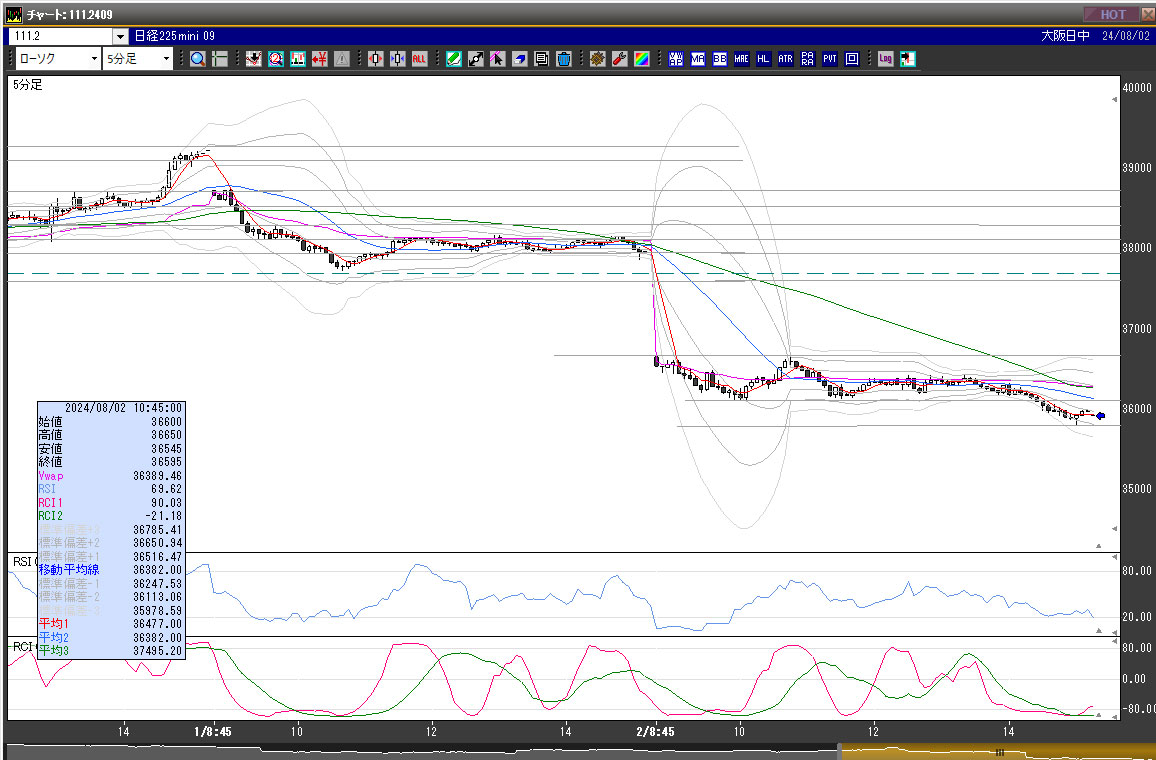Toggle the HL high-low indicator
This screenshot has width=1156, height=760.
click(x=763, y=59)
